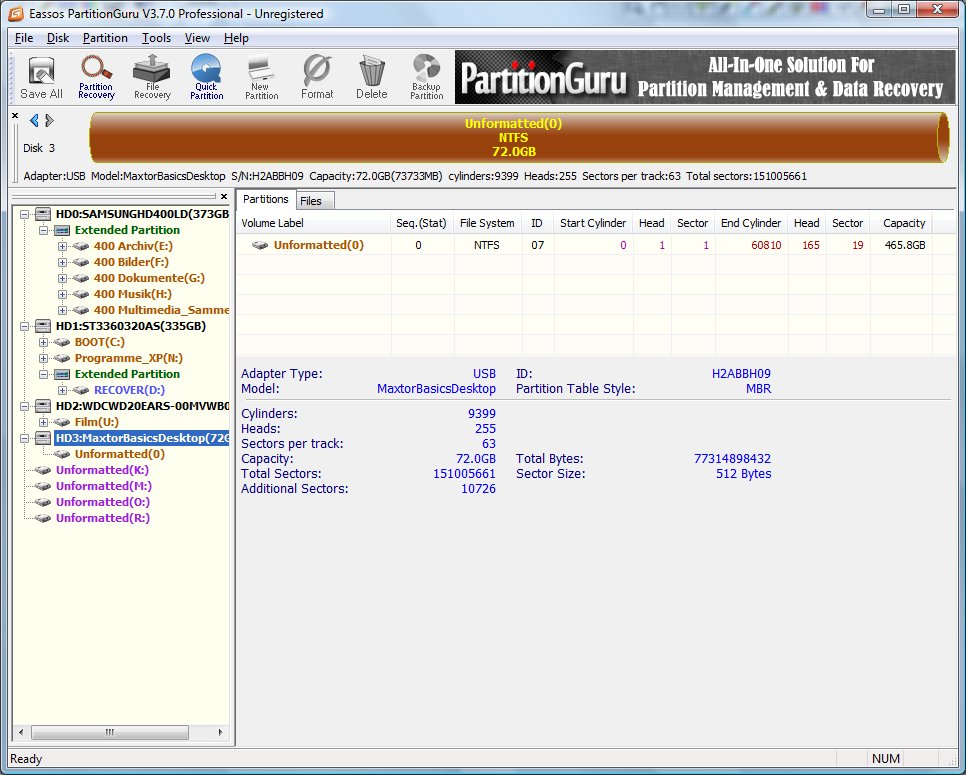Click the Seq.(Stat) column header
This screenshot has width=966, height=775.
pyautogui.click(x=421, y=223)
